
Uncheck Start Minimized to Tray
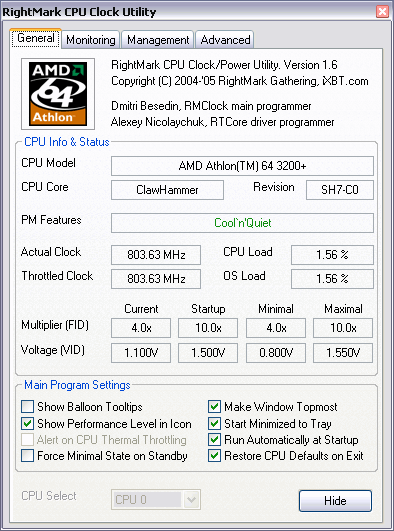point(214,423)
